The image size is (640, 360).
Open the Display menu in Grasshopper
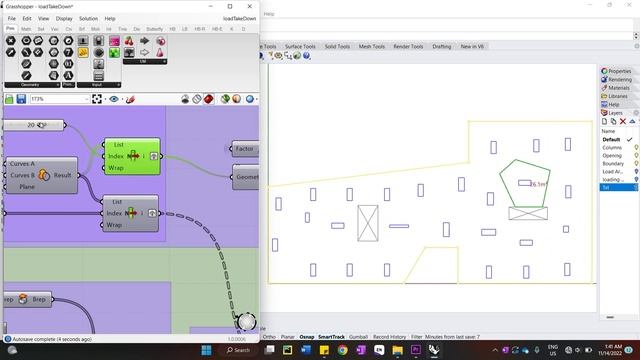[x=64, y=18]
